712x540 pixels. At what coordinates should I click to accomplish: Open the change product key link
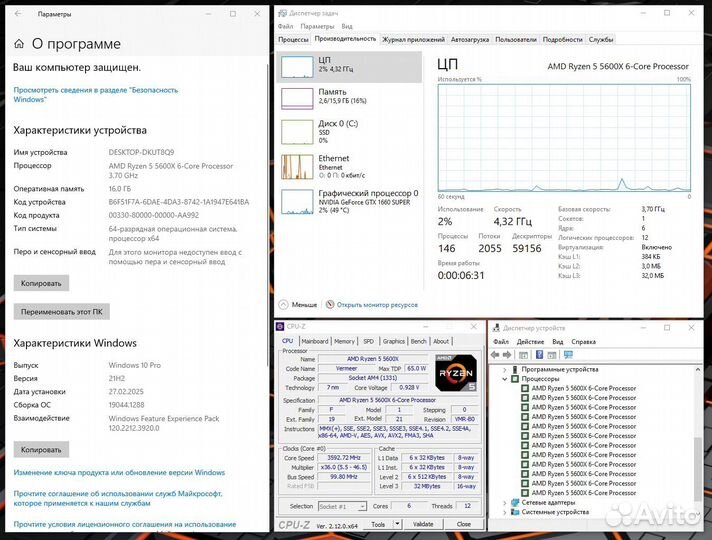119,472
